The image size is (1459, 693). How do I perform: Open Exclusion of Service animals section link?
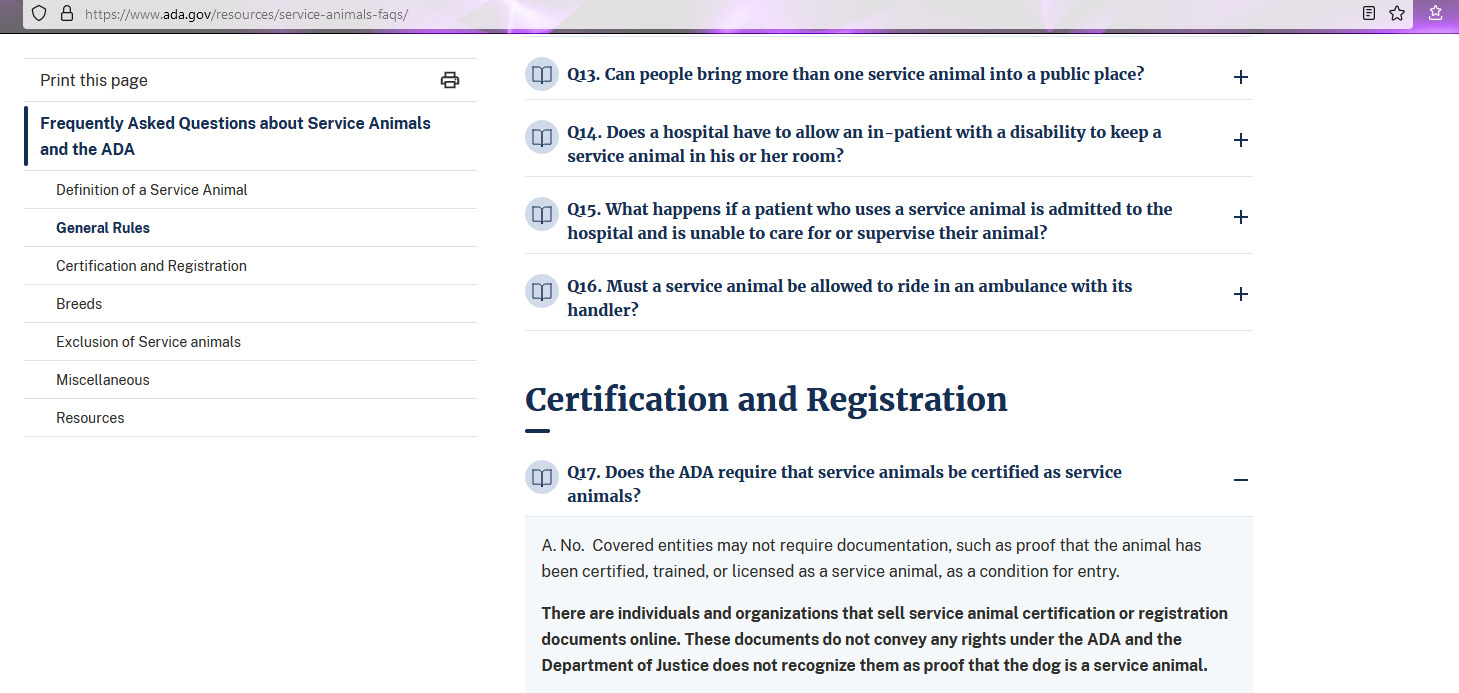tap(148, 342)
